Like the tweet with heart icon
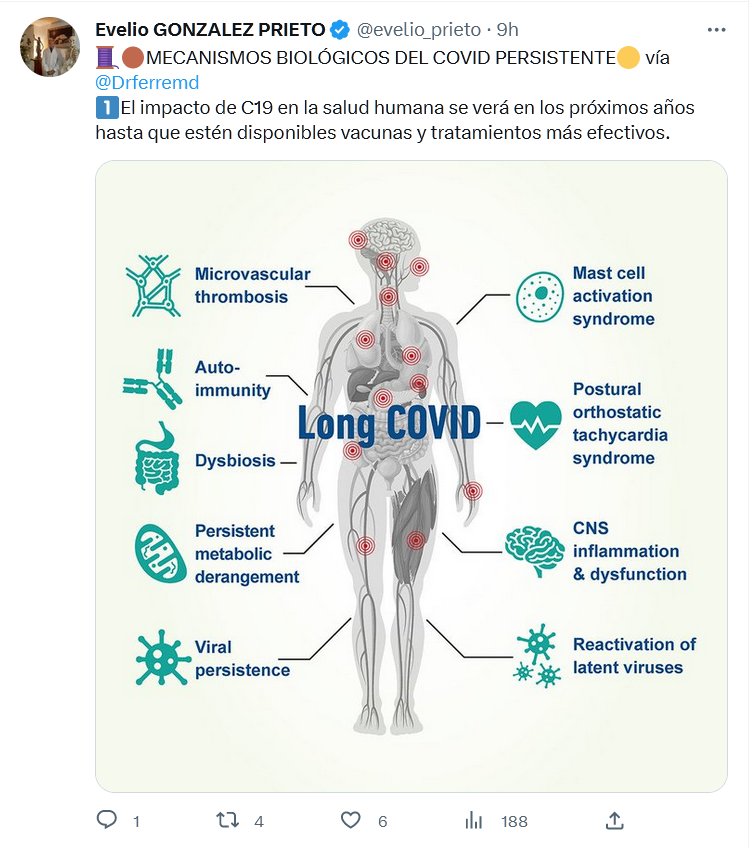The height and width of the screenshot is (848, 754). tap(350, 821)
